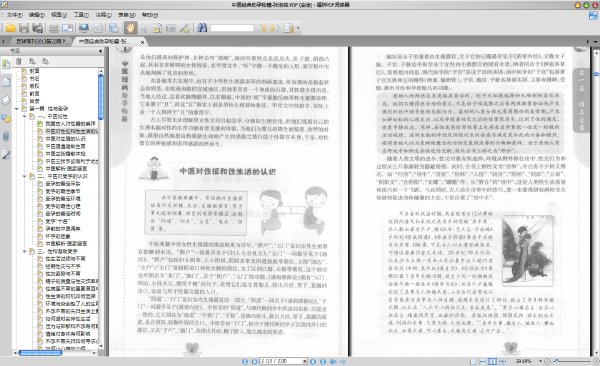Open the page number dropdown
The width and height of the screenshot is (600, 366).
click(x=305, y=361)
